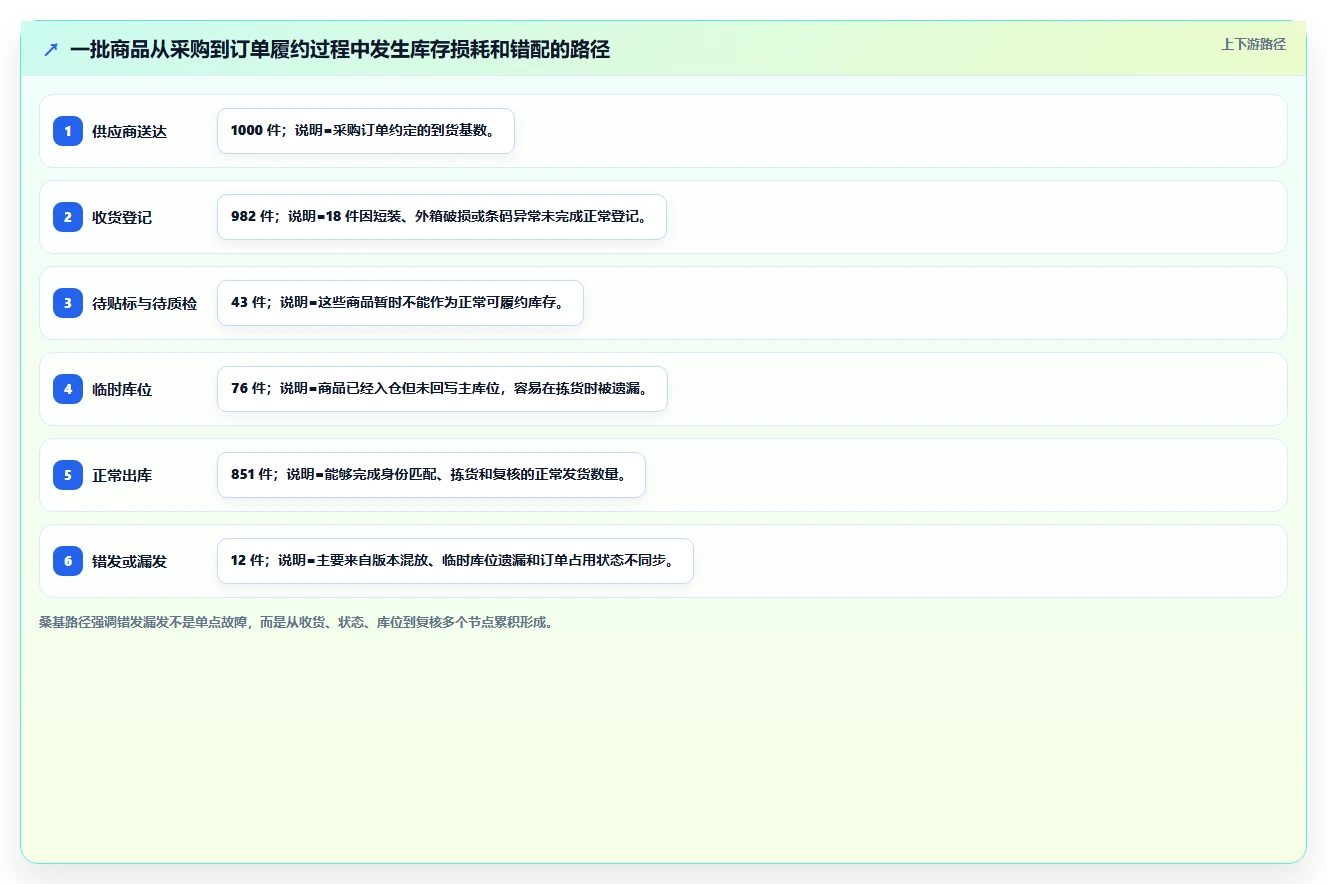Click step number badge 5
This screenshot has width=1327, height=884.
pos(68,475)
